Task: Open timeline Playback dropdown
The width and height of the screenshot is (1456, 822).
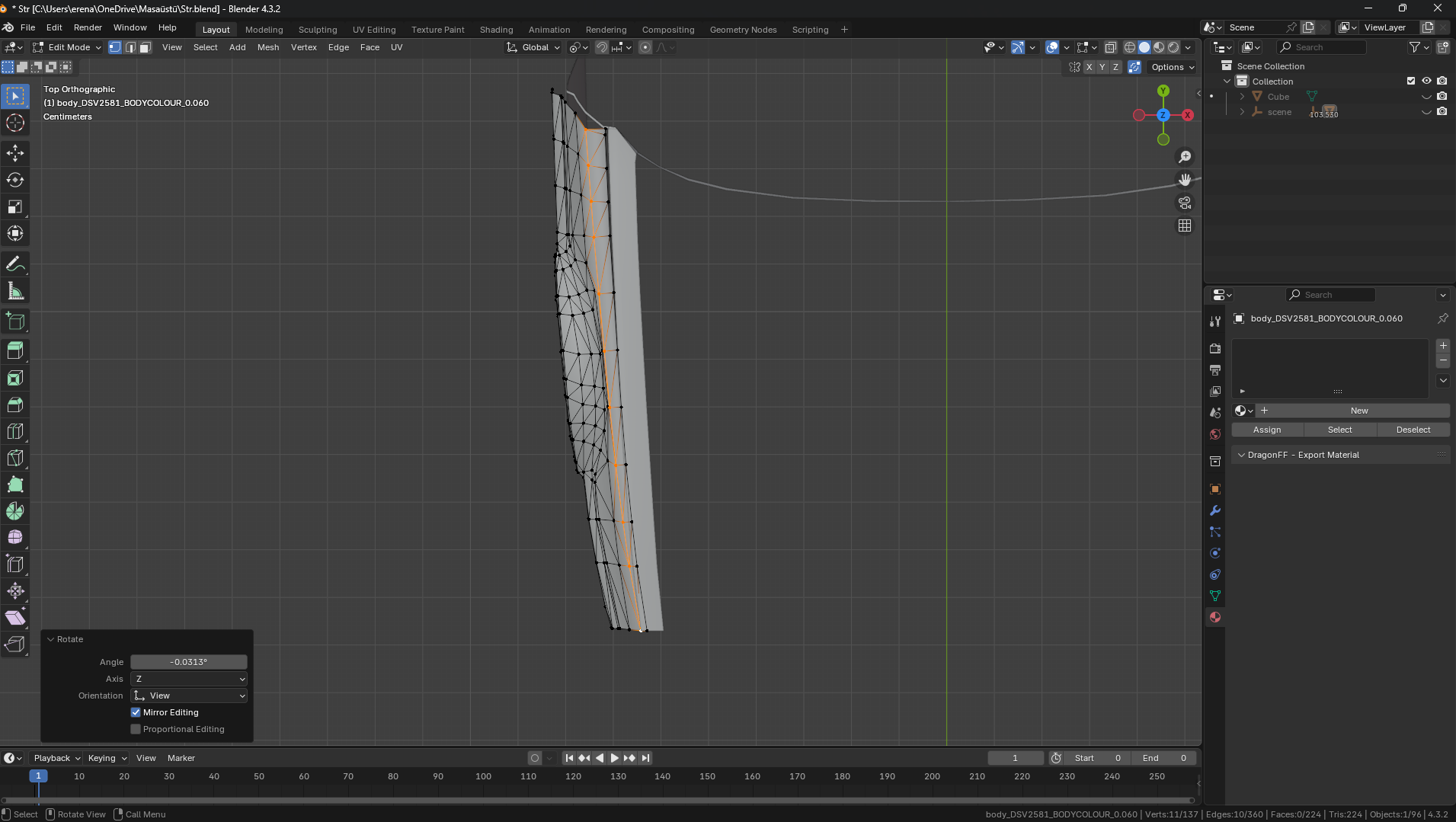Action: 56,758
